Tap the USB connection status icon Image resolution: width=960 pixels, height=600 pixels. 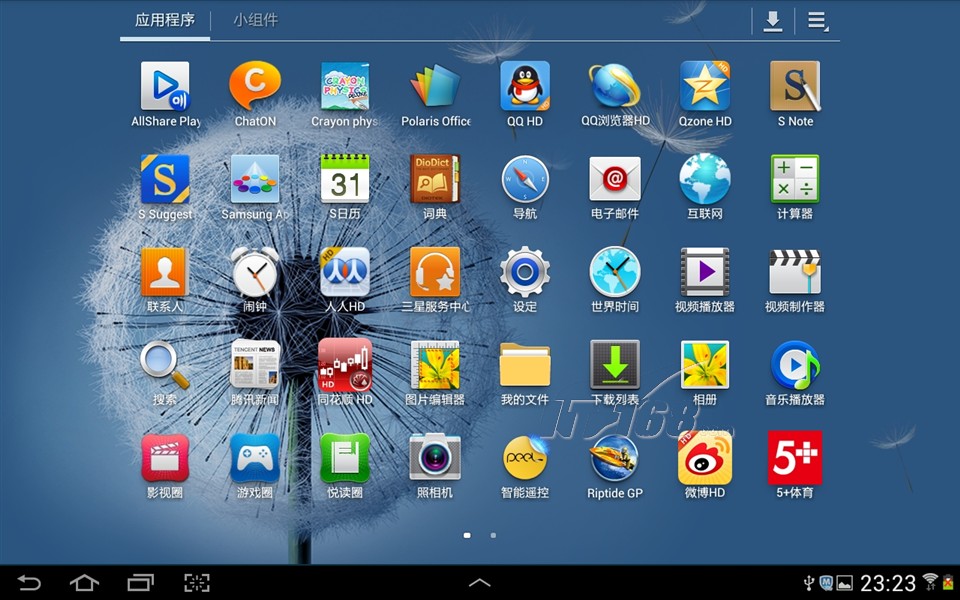[809, 582]
